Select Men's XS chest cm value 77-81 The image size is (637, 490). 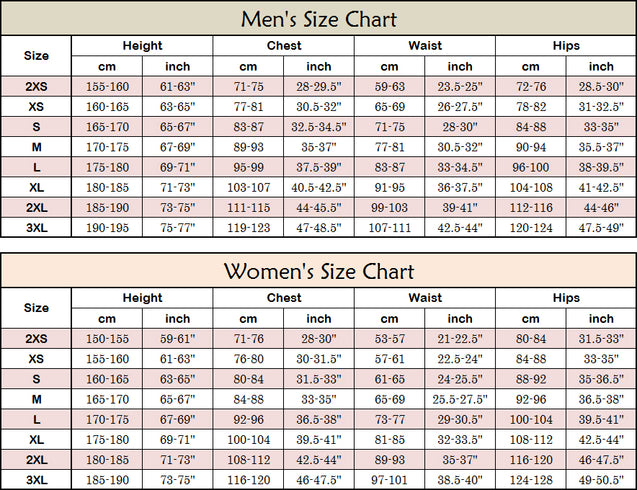(x=248, y=106)
